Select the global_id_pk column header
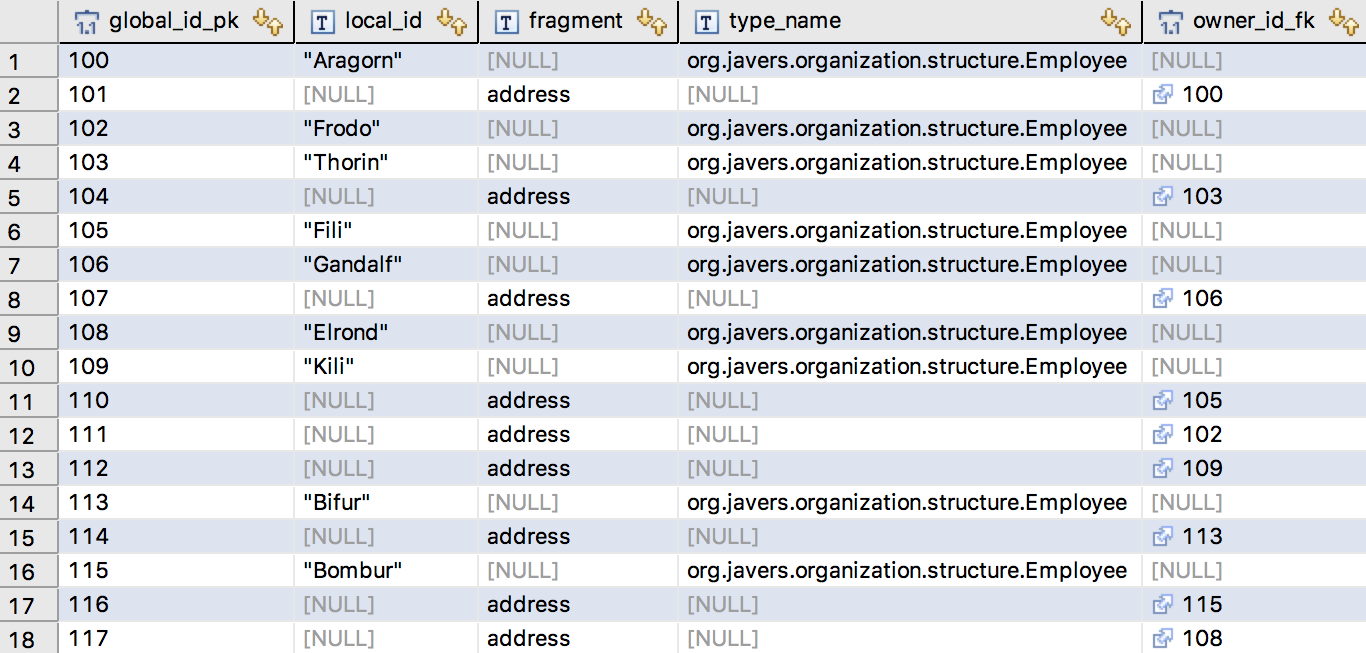This screenshot has height=653, width=1366. tap(176, 21)
